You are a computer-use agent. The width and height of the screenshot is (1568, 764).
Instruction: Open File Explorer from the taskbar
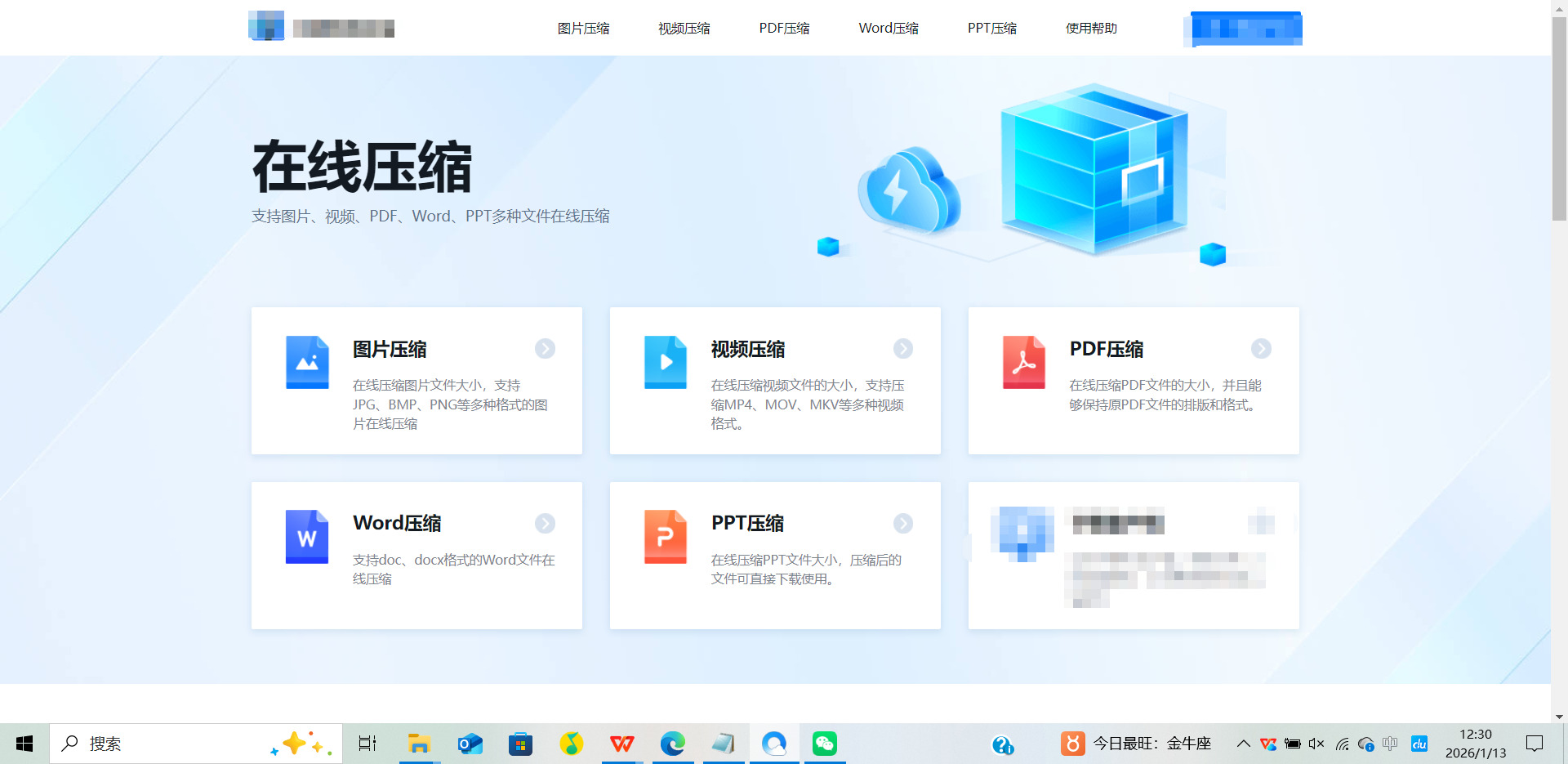tap(419, 744)
